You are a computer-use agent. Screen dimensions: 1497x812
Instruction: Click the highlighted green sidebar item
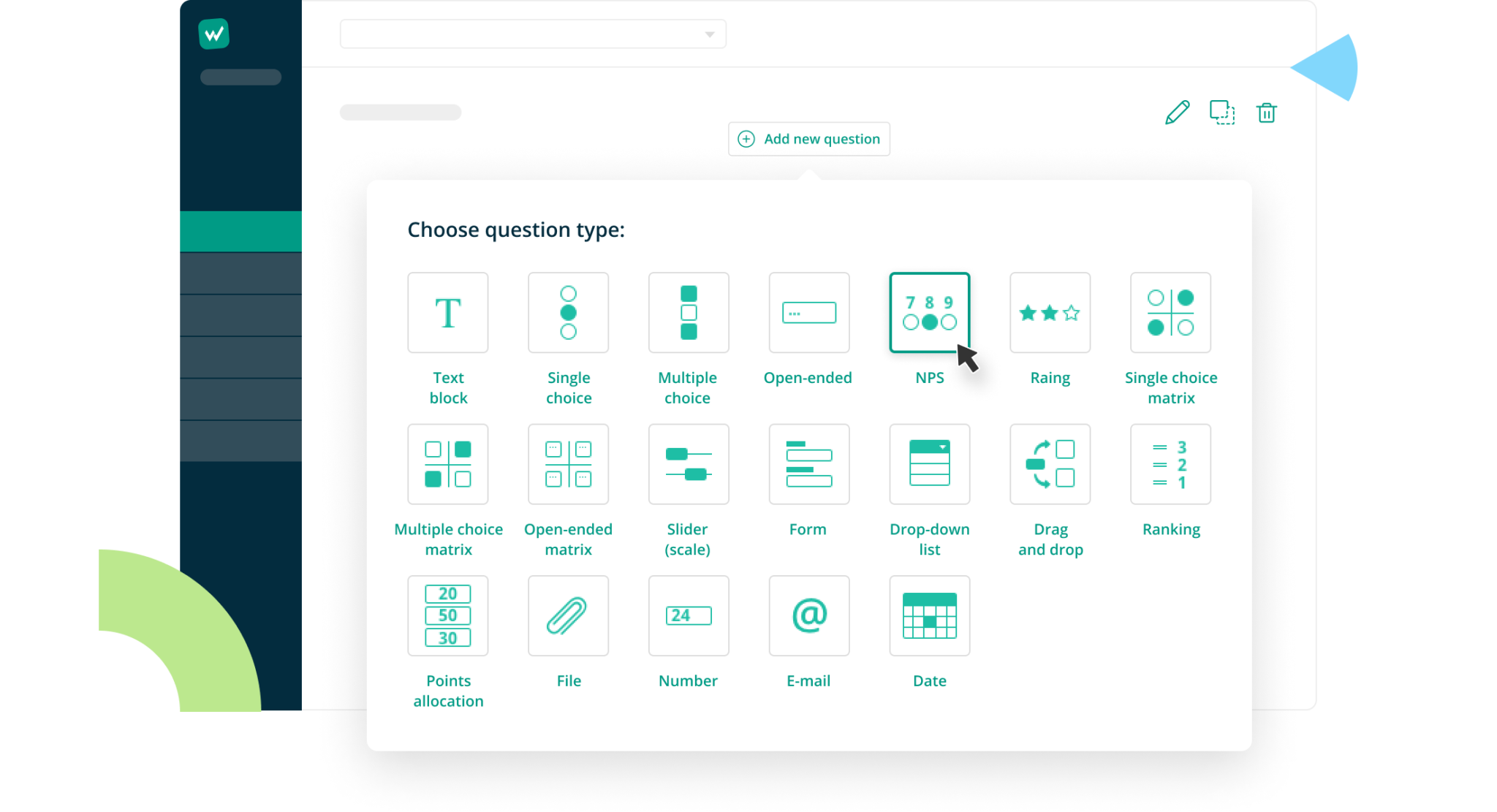coord(240,231)
